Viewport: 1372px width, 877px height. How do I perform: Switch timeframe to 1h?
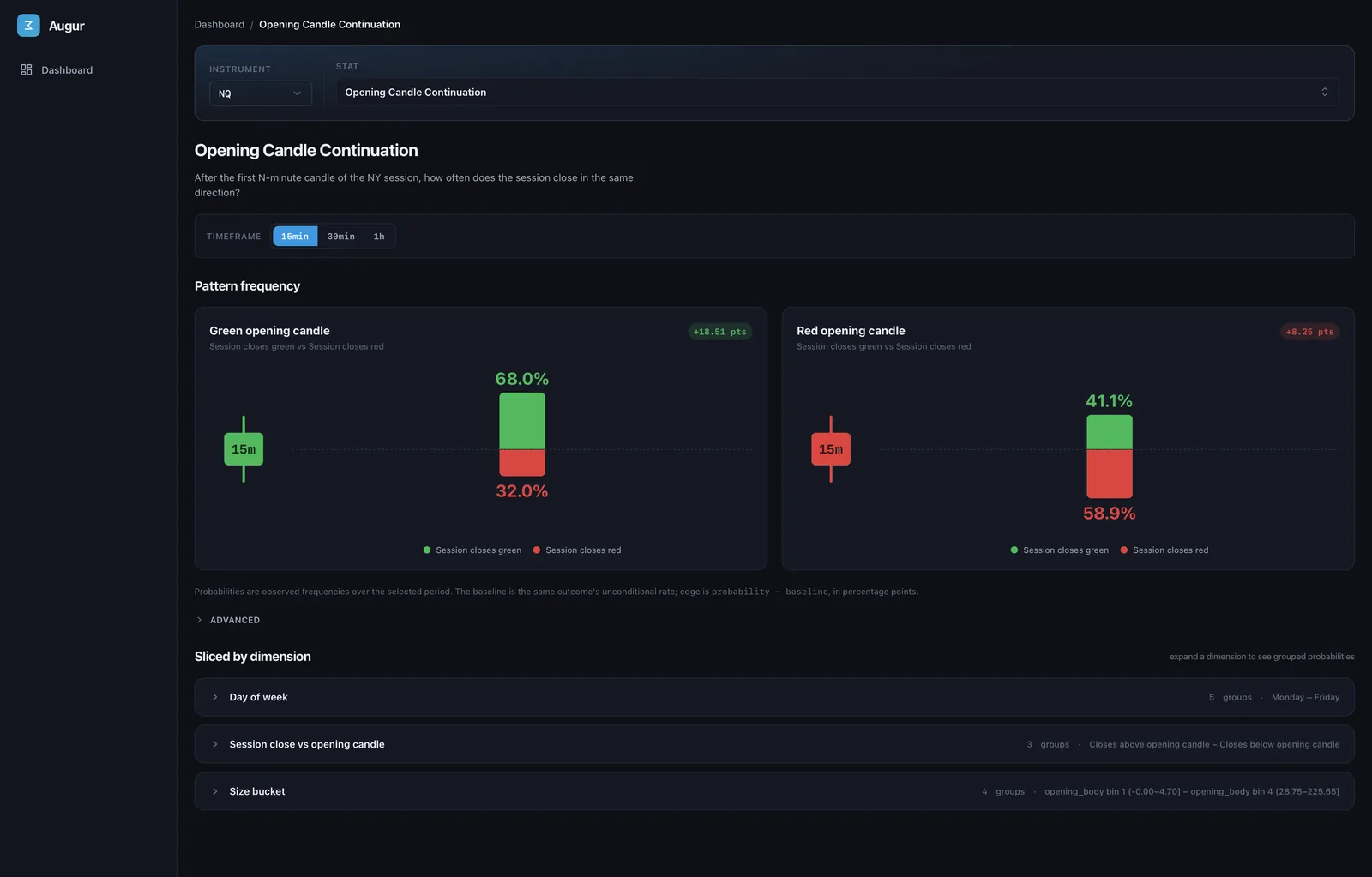coord(379,237)
